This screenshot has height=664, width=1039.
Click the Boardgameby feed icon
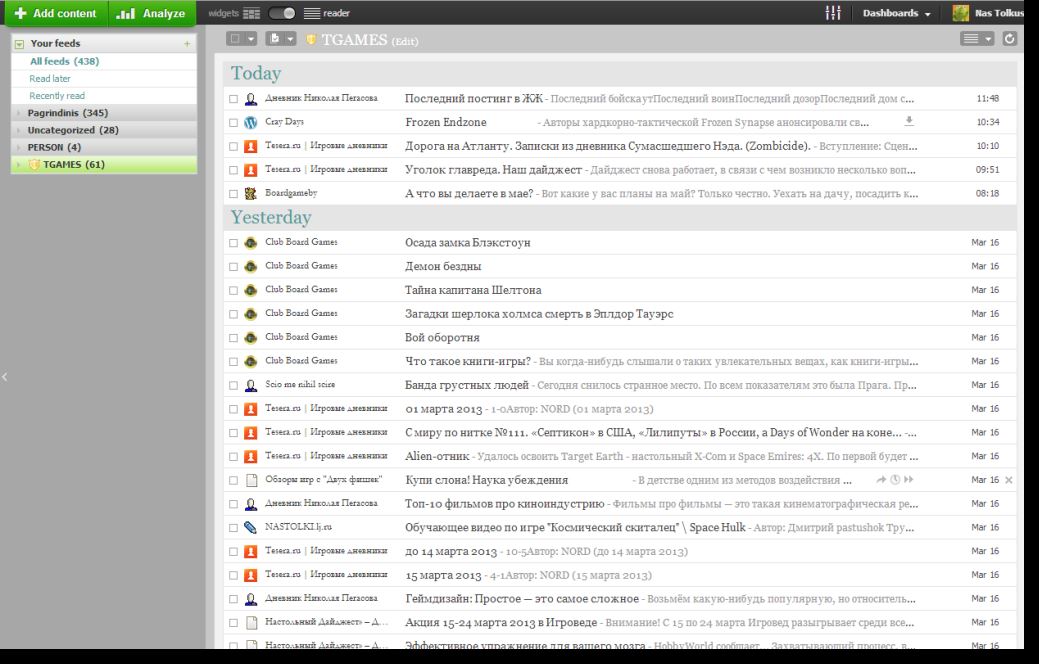point(250,194)
